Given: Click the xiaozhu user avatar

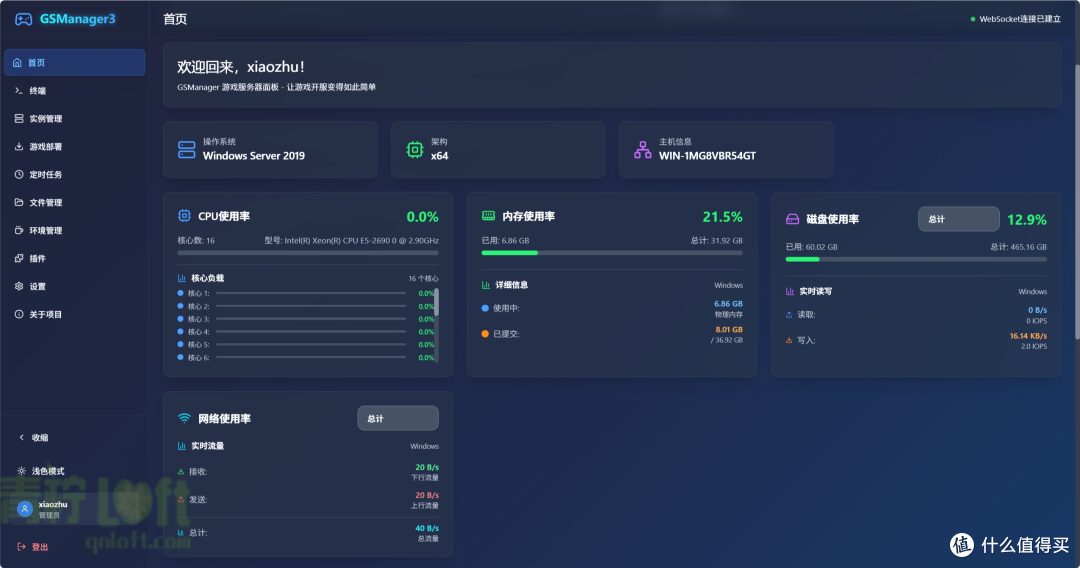Looking at the screenshot, I should click(25, 509).
